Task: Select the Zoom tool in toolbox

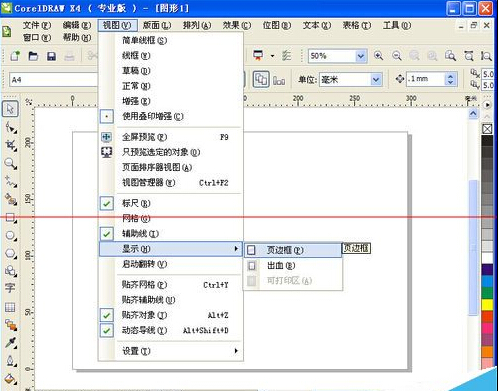Action: pyautogui.click(x=10, y=164)
